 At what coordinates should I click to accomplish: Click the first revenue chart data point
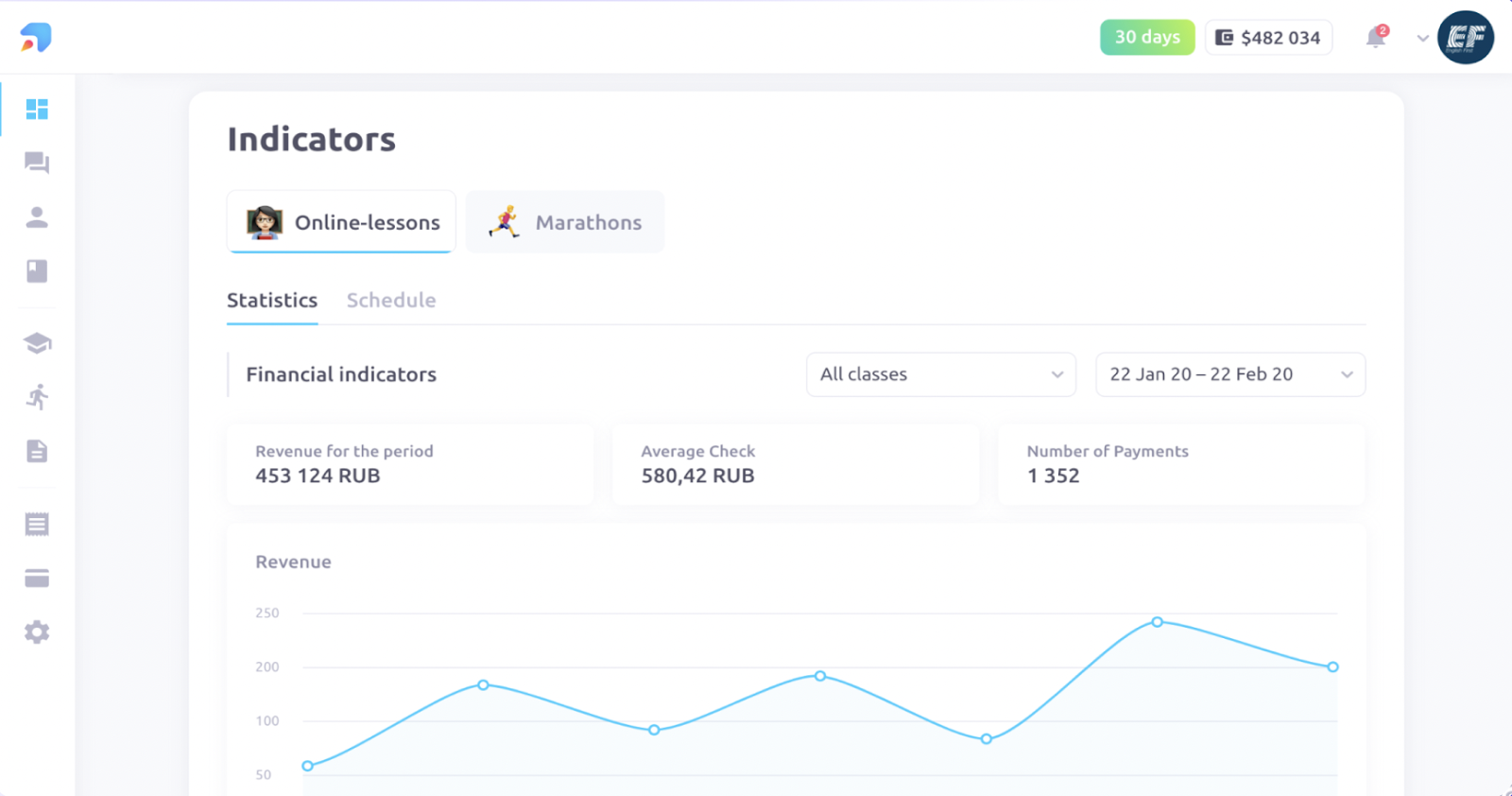click(307, 766)
